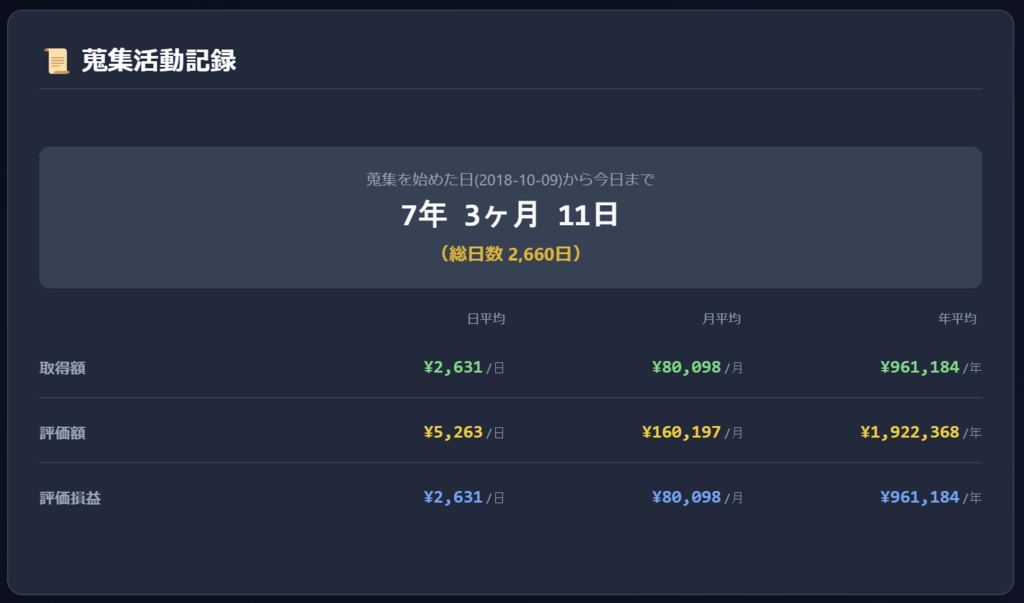Click the start date 2018-10-09 text
Viewport: 1024px width, 603px height.
tap(512, 177)
